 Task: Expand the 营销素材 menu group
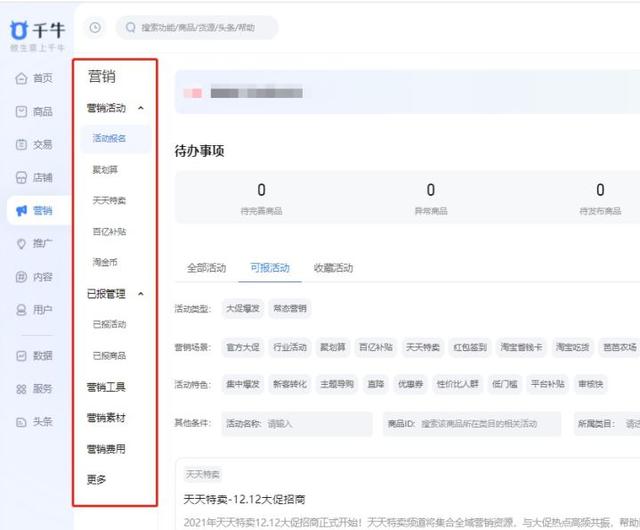click(106, 418)
